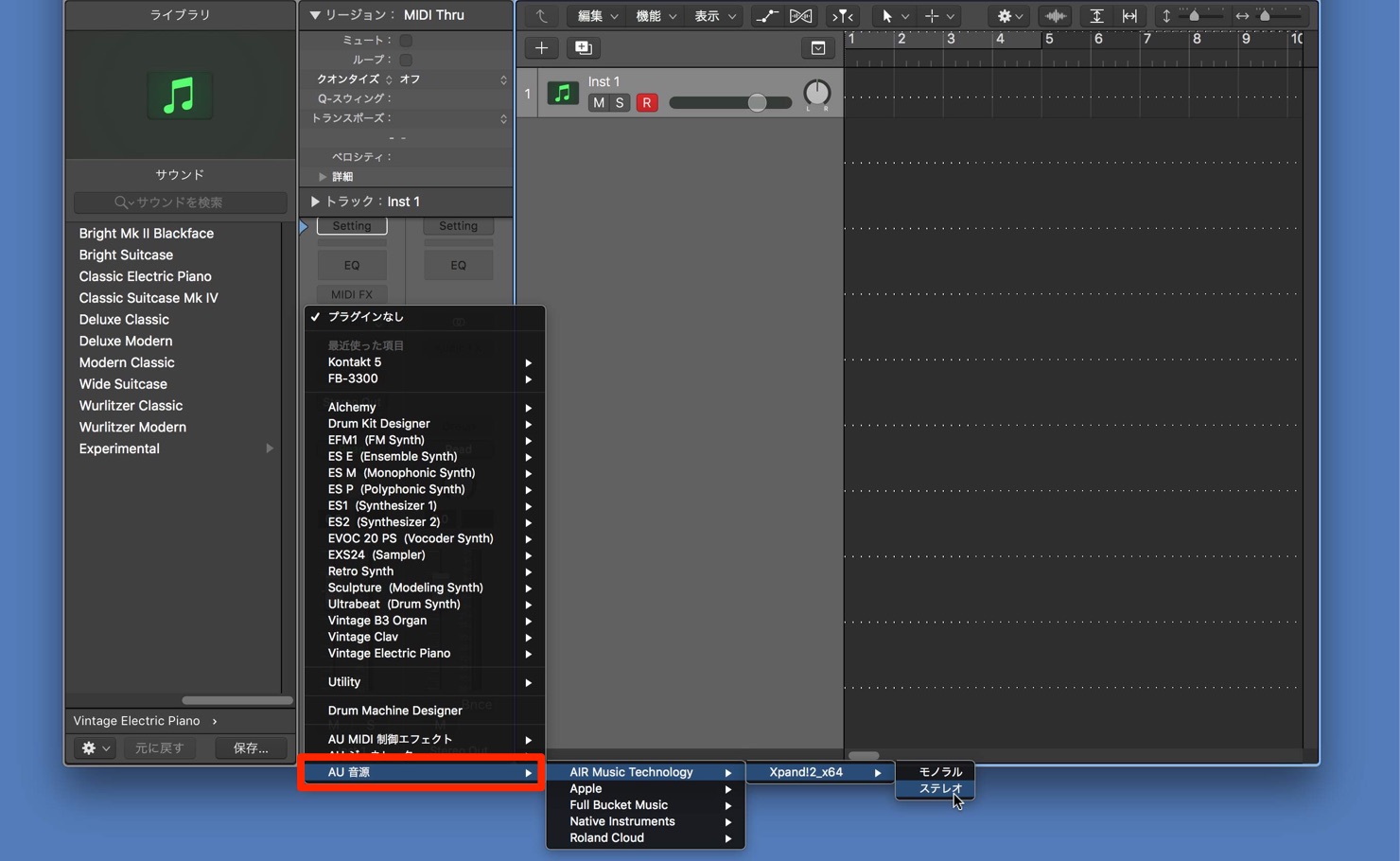
Task: Click the left channel strip EQ button
Action: click(352, 266)
